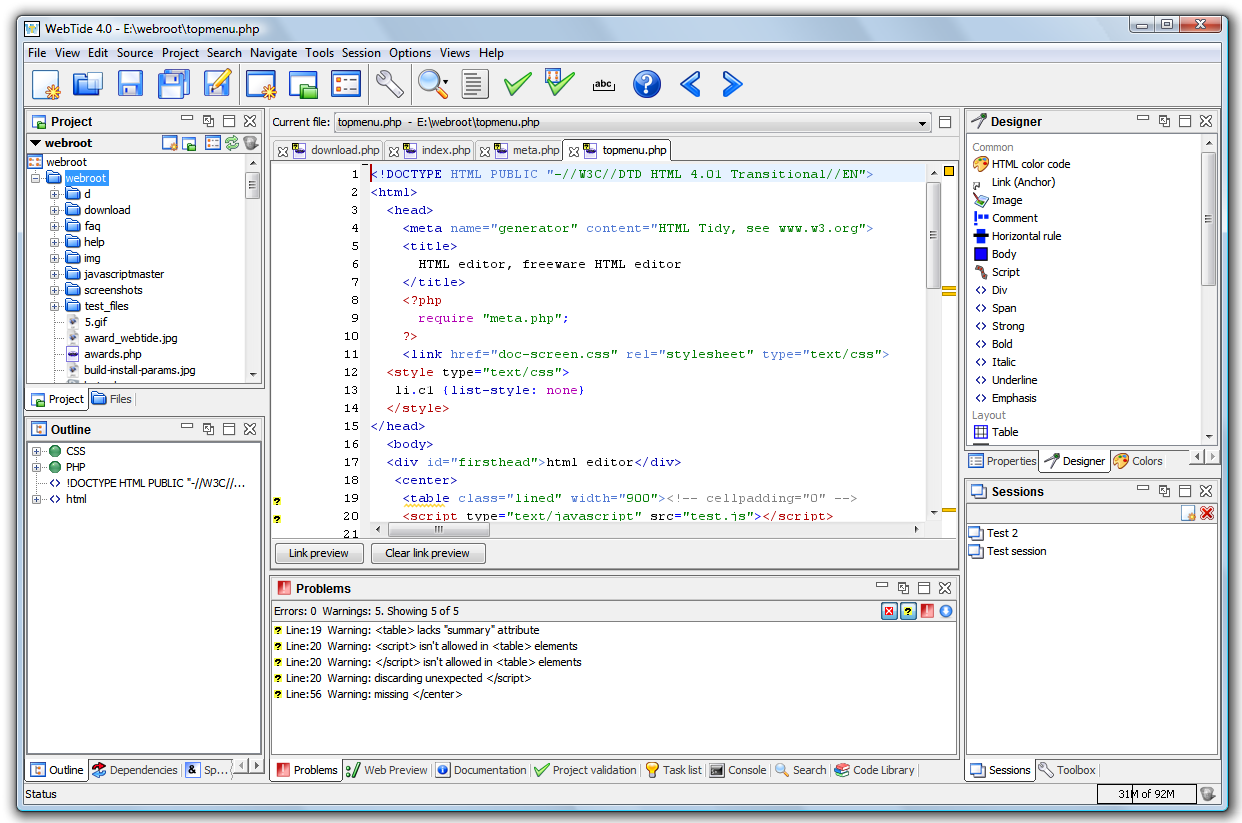Open the wrench settings tool
The width and height of the screenshot is (1242, 823).
pos(388,85)
